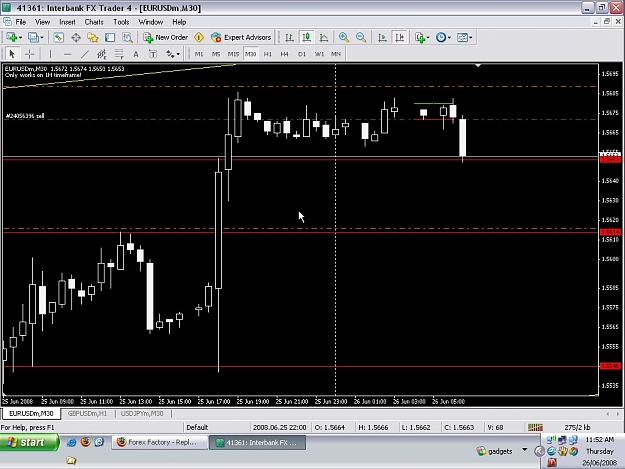Expand the Indicators dropdown arrow
This screenshot has height=469, width=625.
[x=428, y=37]
